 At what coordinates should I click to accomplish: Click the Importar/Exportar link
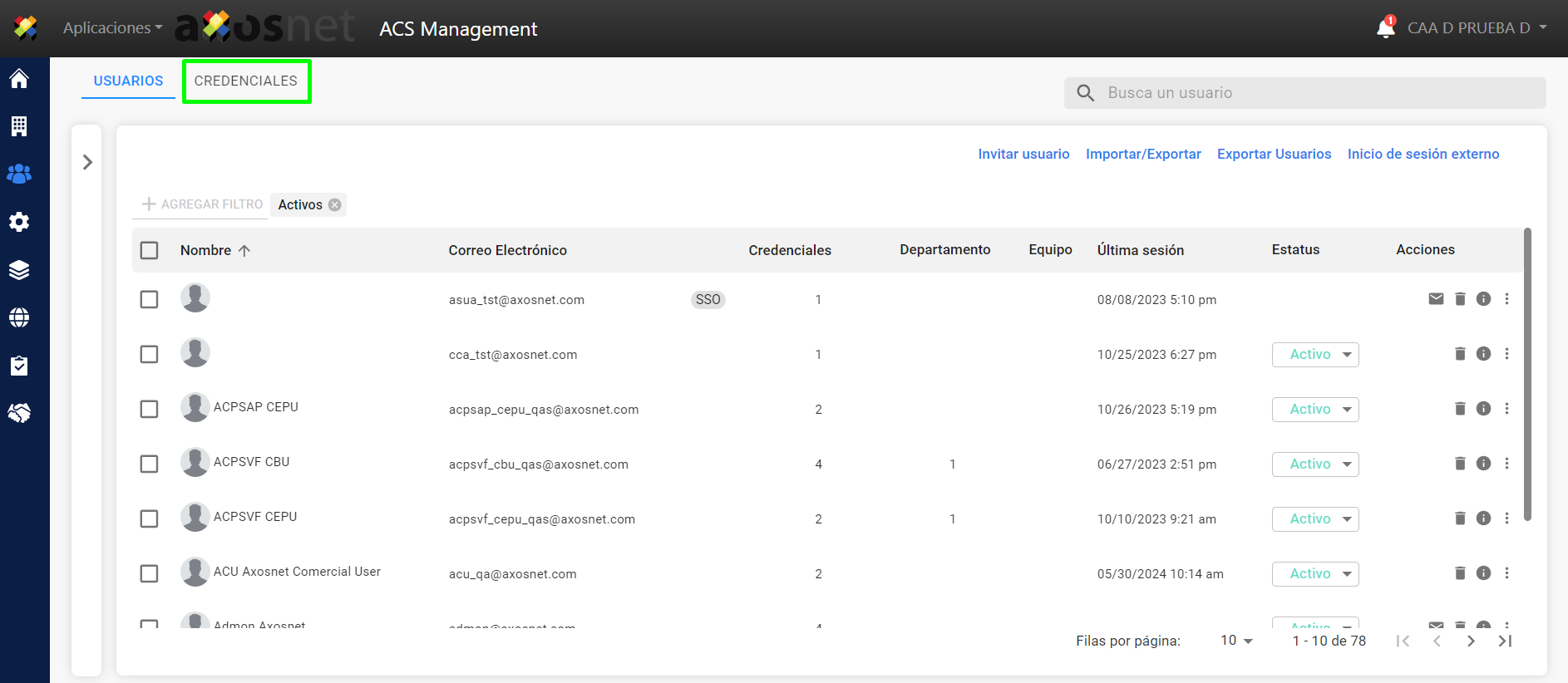[1143, 154]
